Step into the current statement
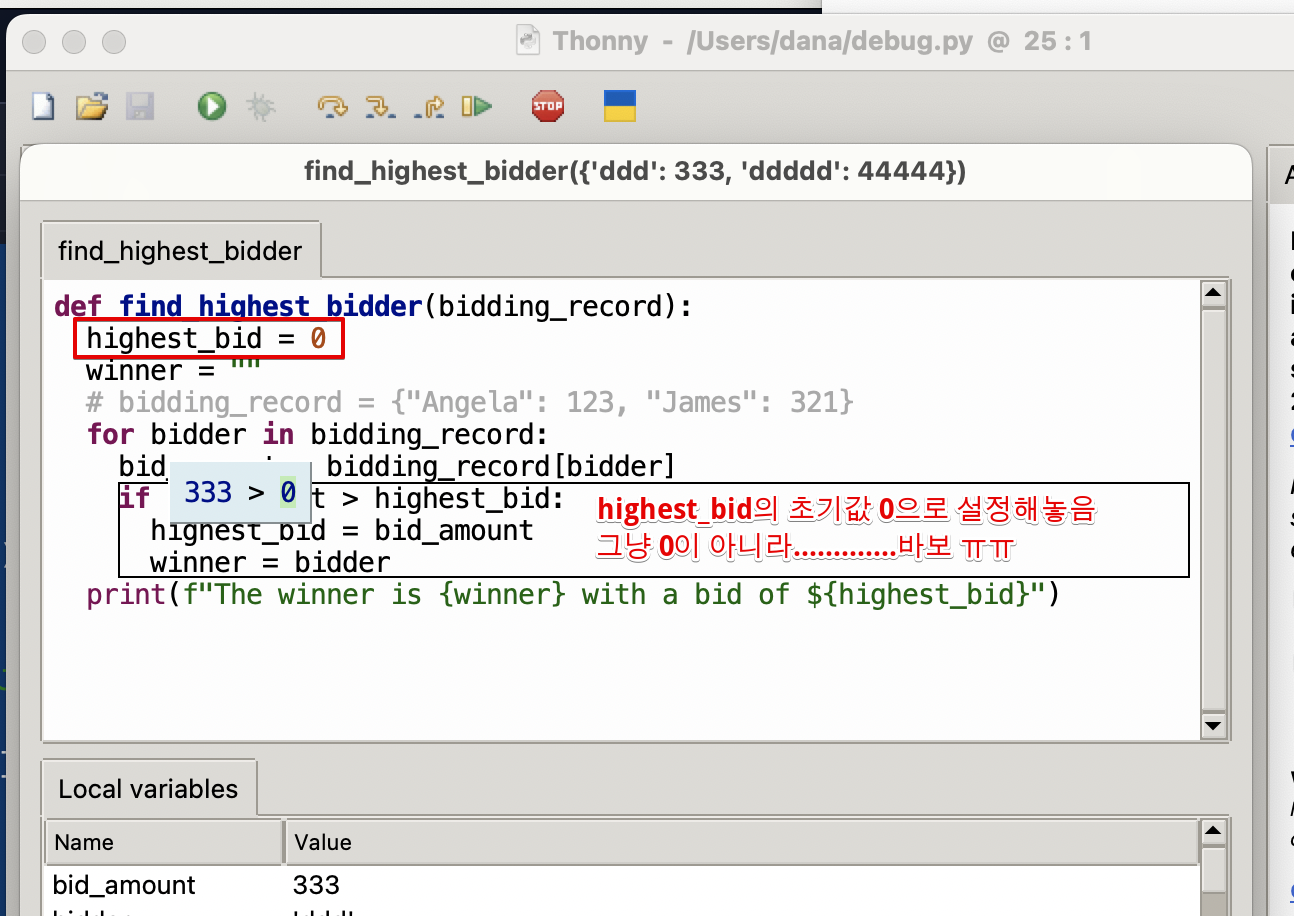 (x=380, y=106)
